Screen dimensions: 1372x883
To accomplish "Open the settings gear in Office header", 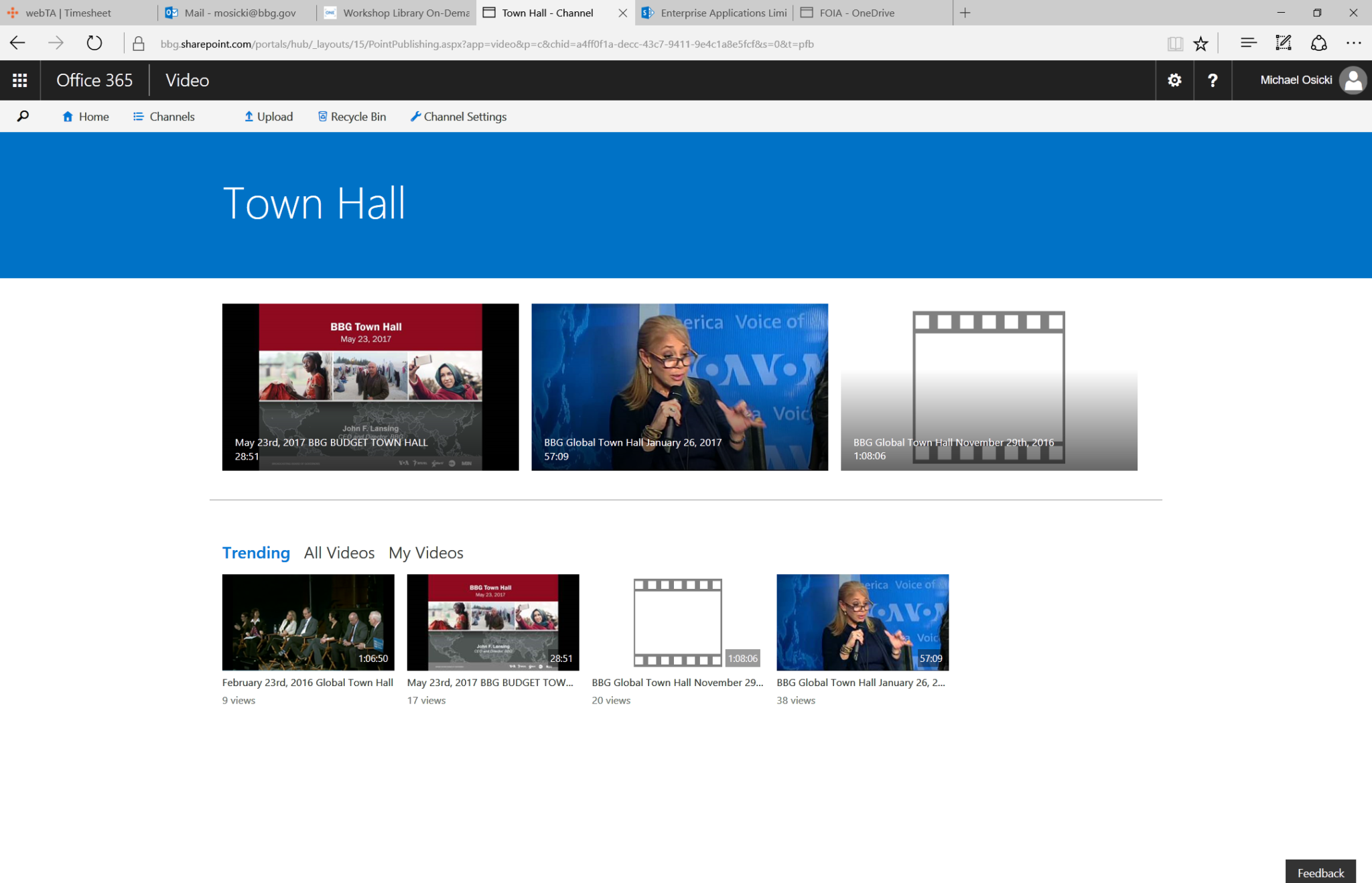I will [1174, 80].
